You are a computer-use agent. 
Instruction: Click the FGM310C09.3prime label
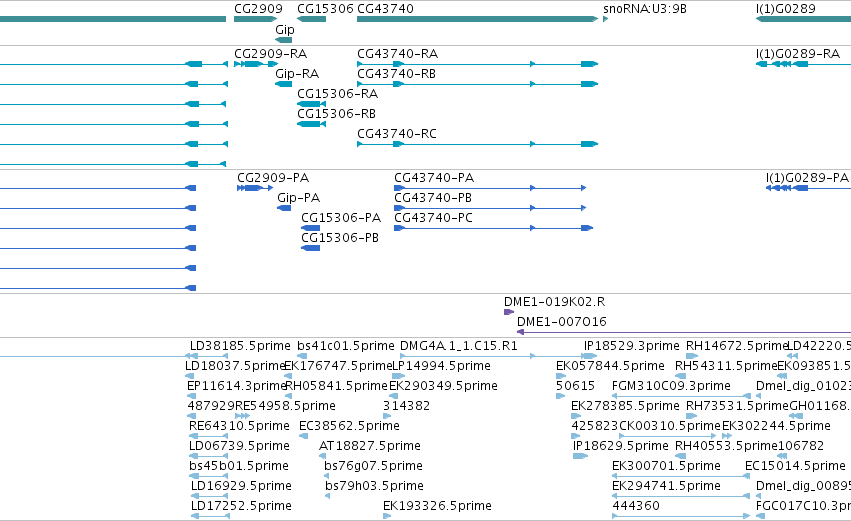(671, 386)
